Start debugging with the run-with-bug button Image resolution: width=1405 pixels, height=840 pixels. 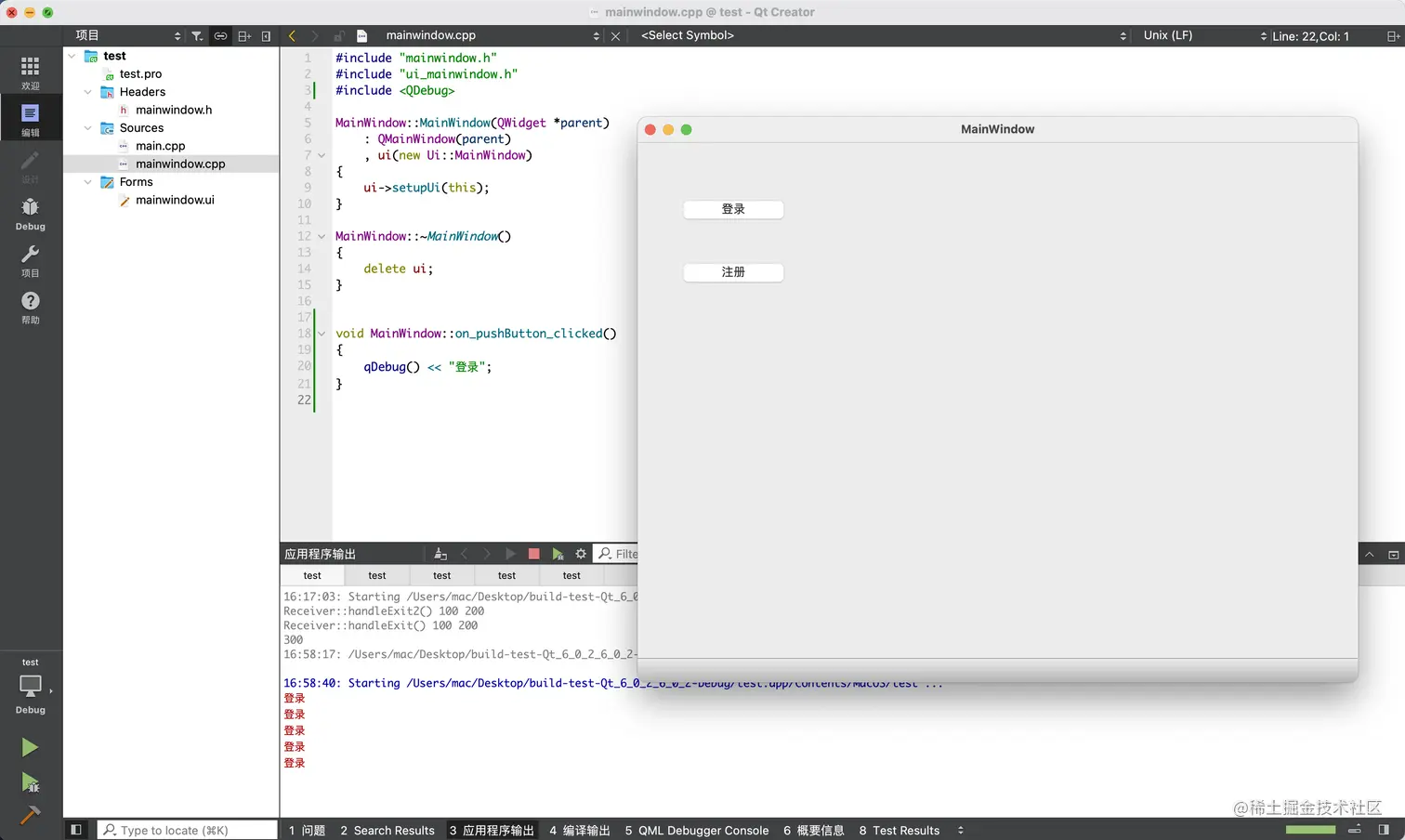point(30,782)
